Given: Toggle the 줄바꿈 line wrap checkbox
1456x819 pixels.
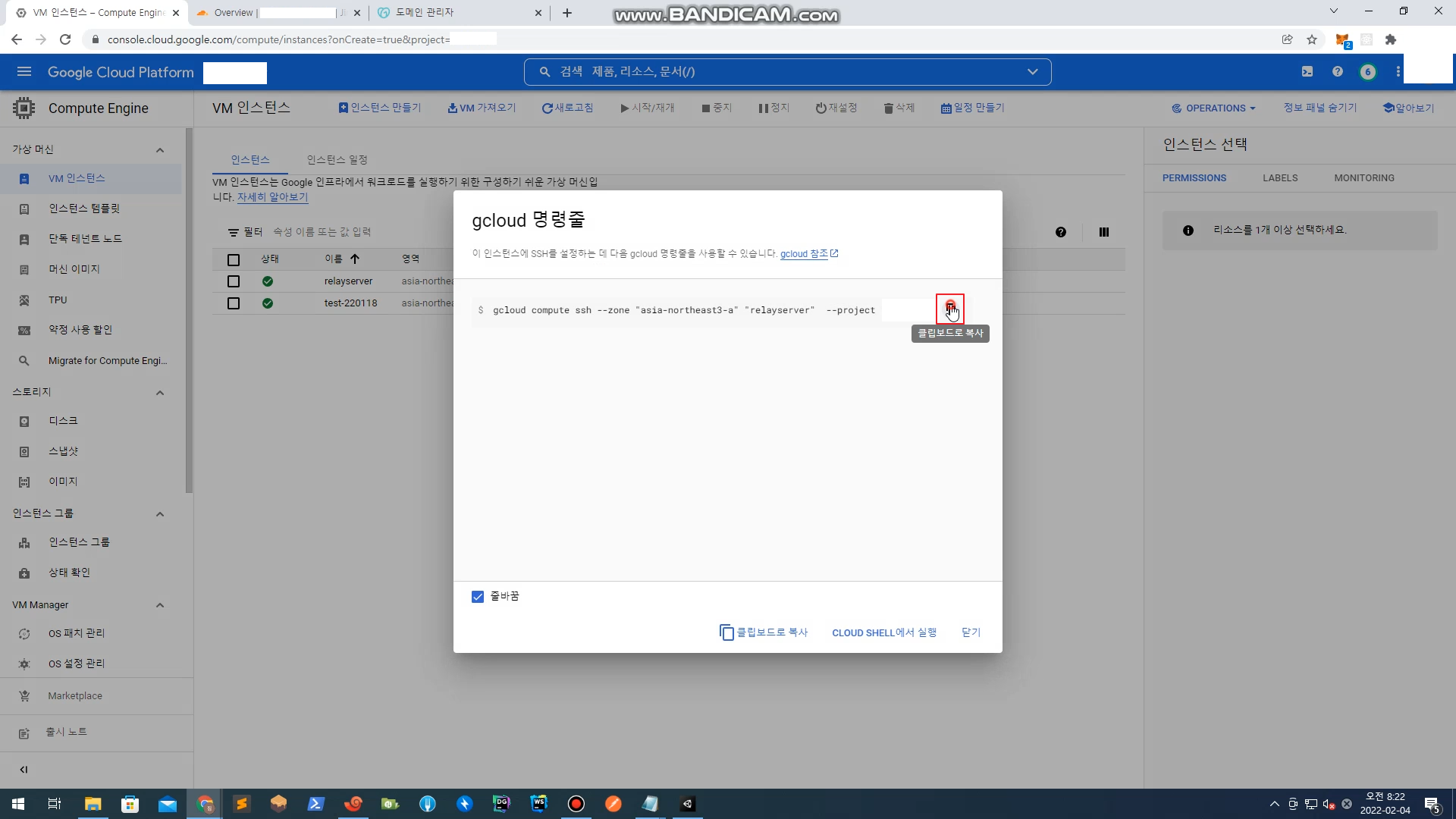Looking at the screenshot, I should pos(478,597).
